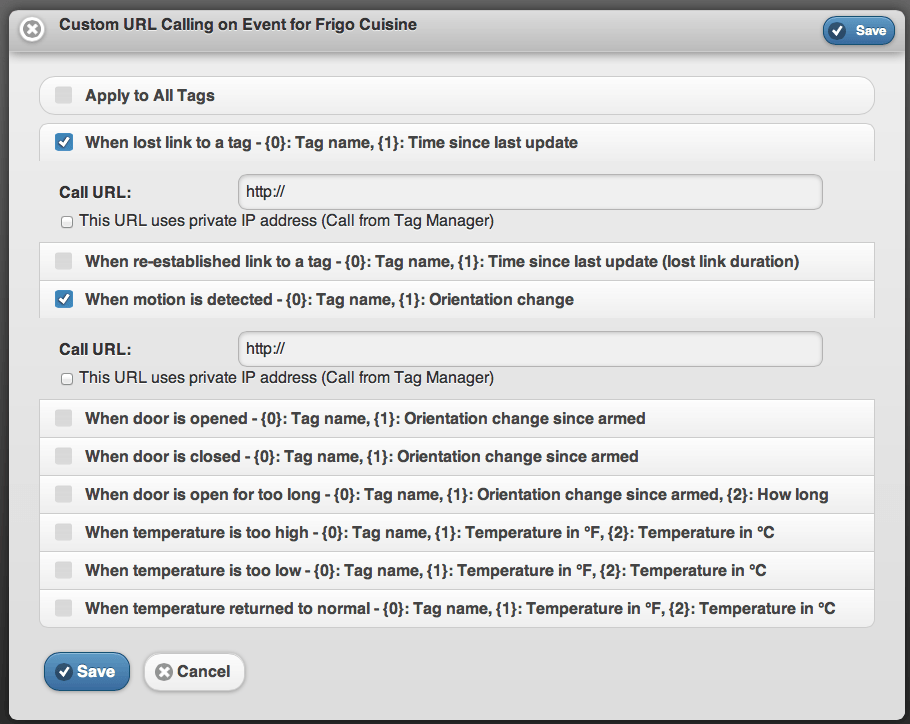Click the bottom Save button
The width and height of the screenshot is (910, 724).
87,671
